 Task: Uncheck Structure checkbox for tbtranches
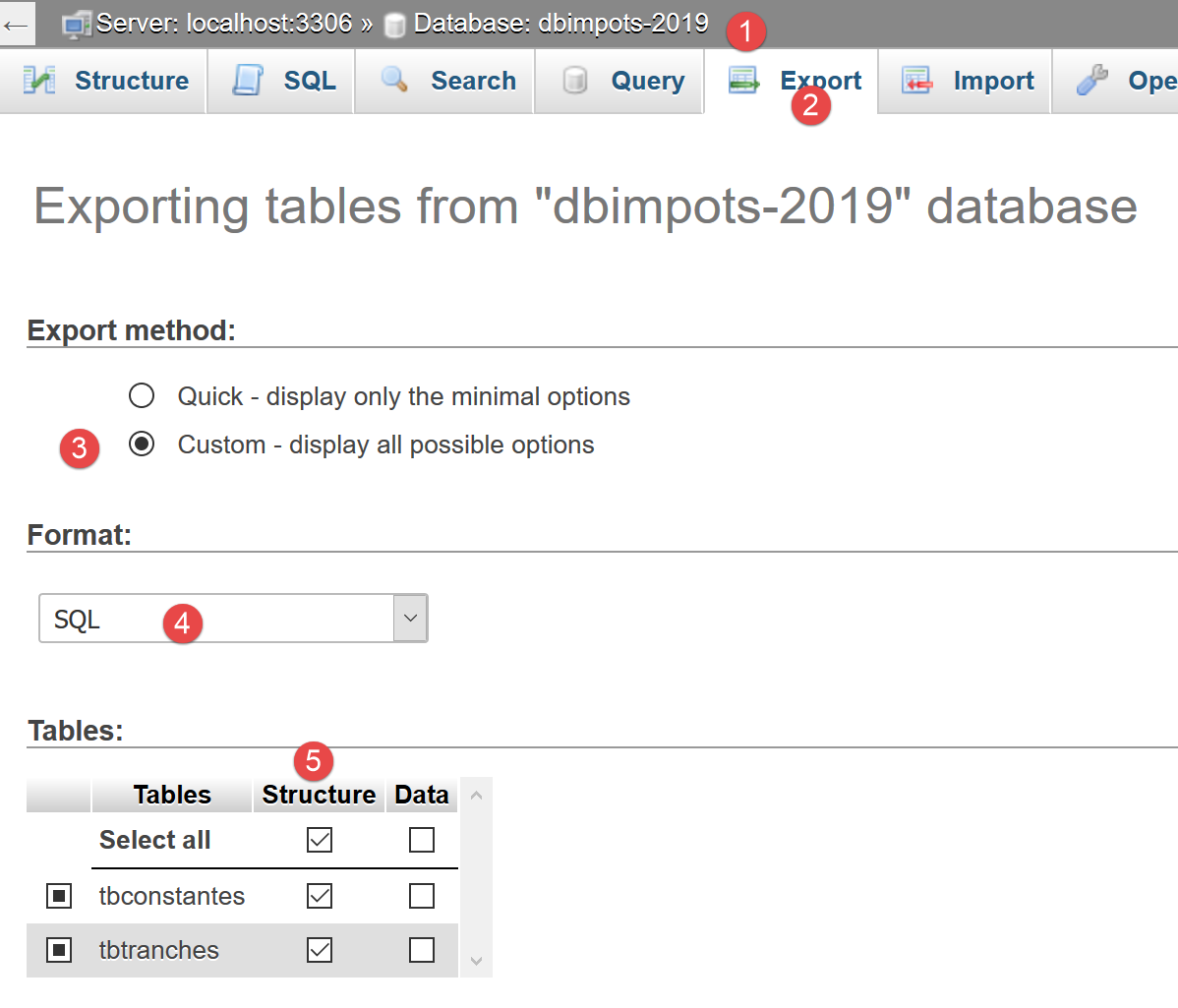tap(320, 950)
